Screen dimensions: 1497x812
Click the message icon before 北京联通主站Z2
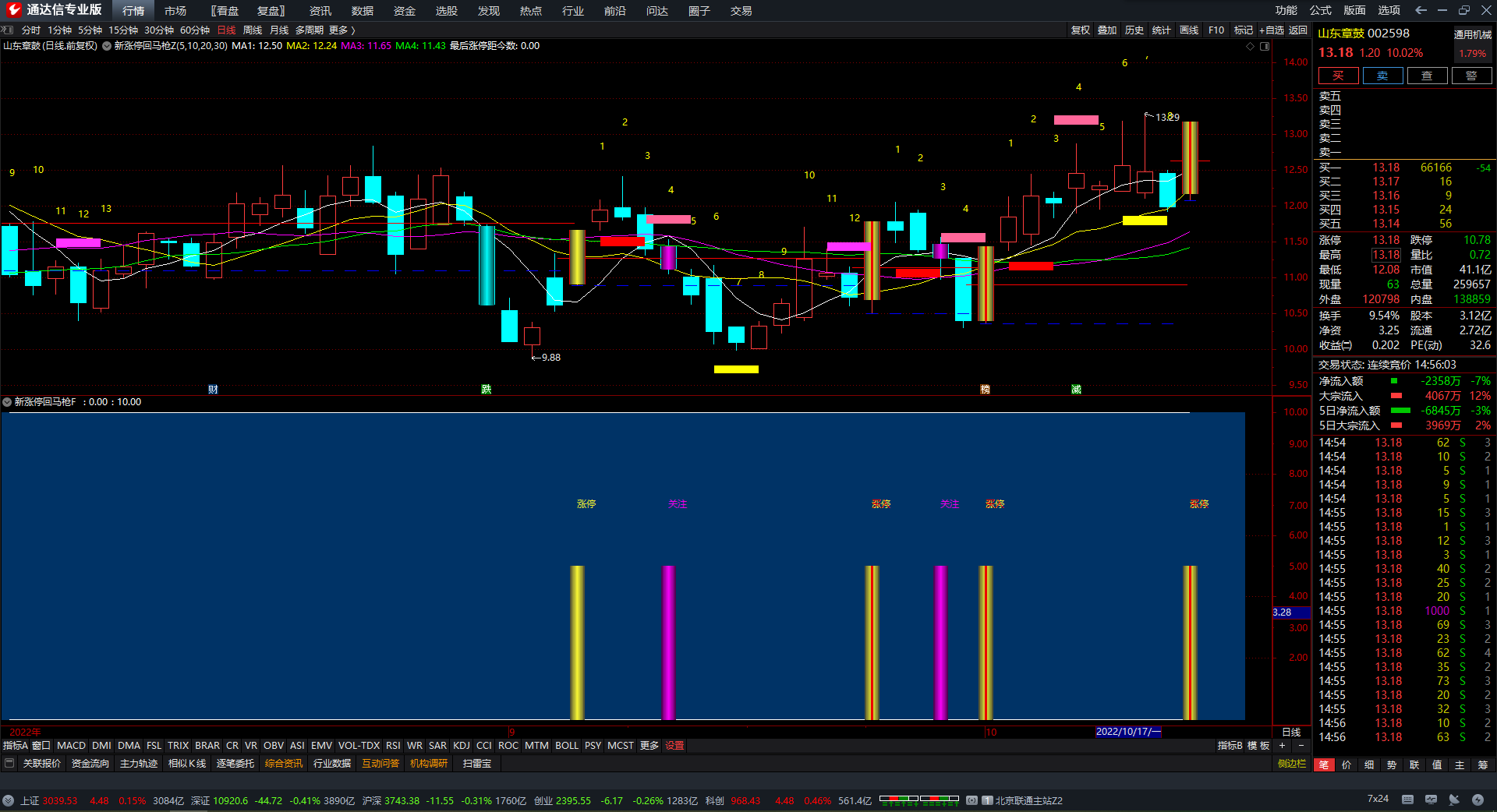[x=971, y=800]
